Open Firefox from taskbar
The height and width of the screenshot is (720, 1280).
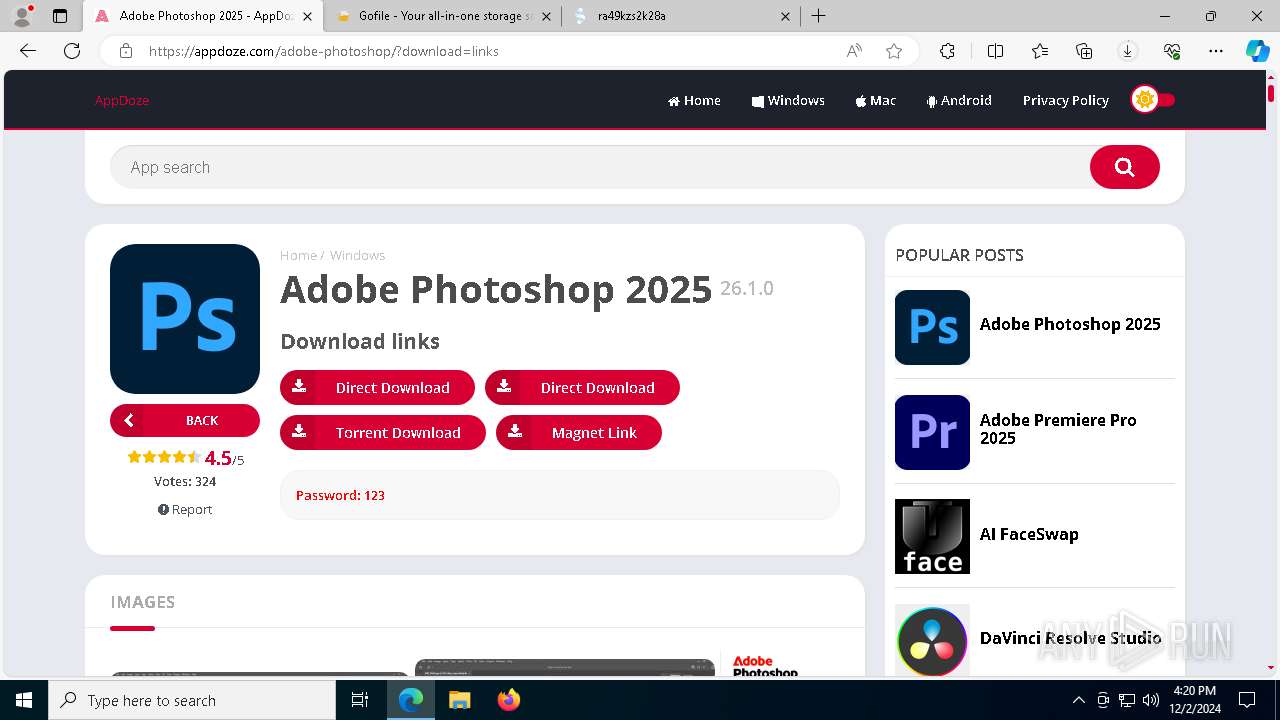click(508, 700)
